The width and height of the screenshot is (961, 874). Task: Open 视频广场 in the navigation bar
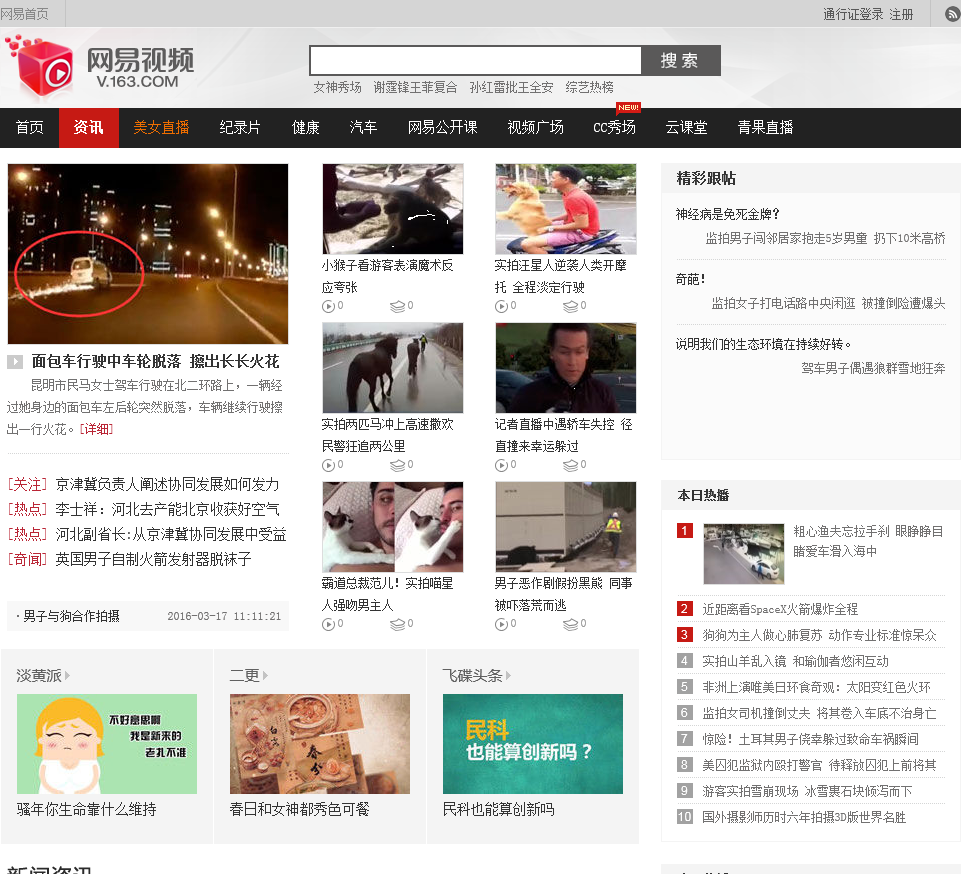point(536,127)
